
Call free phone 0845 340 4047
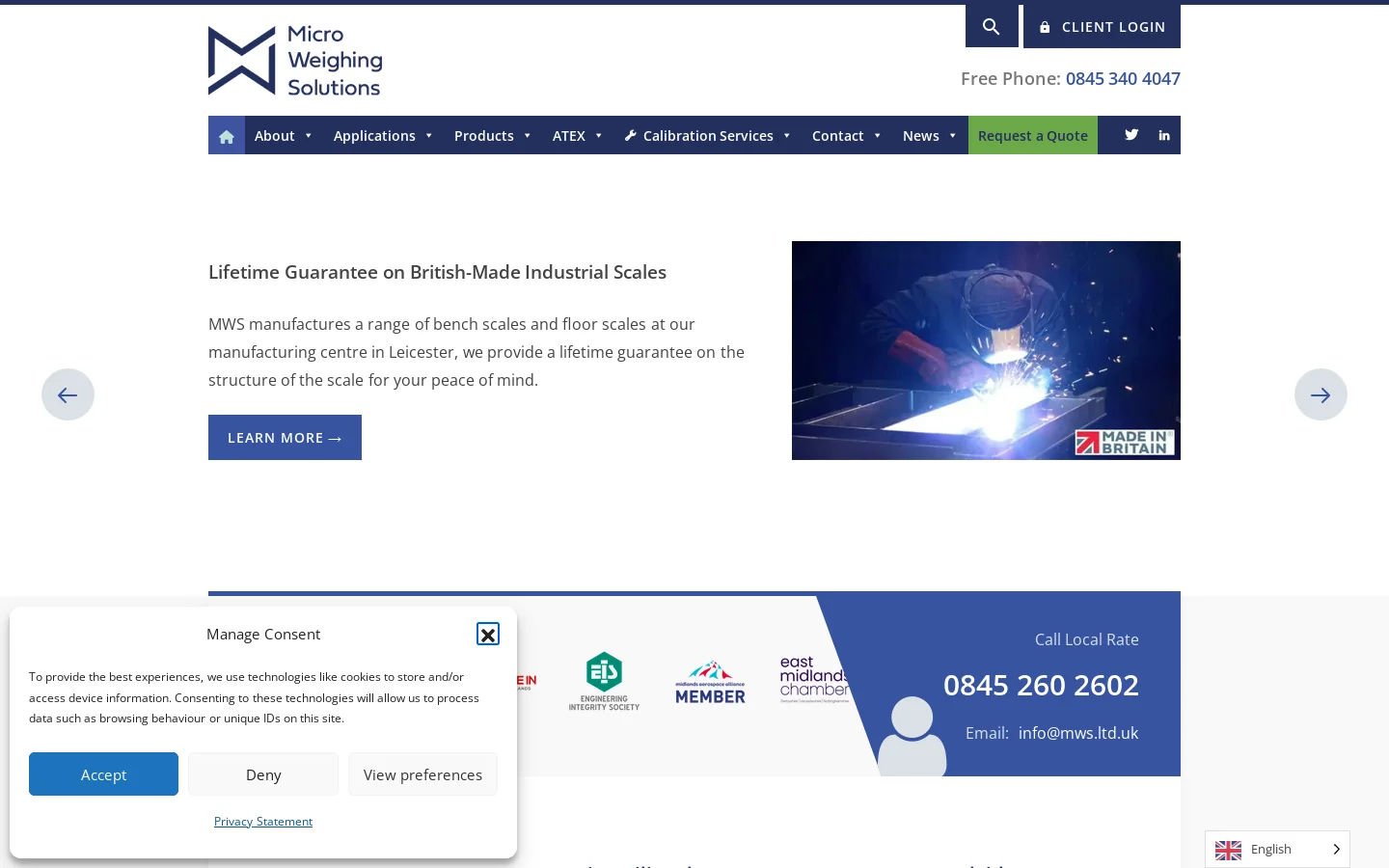tap(1123, 79)
